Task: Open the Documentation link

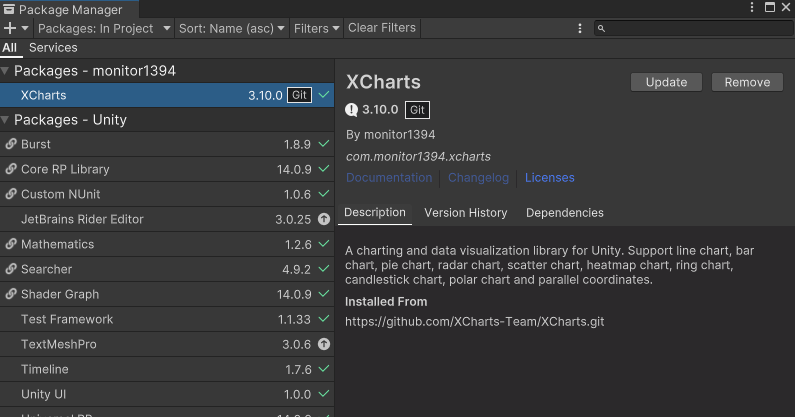Action: (389, 178)
